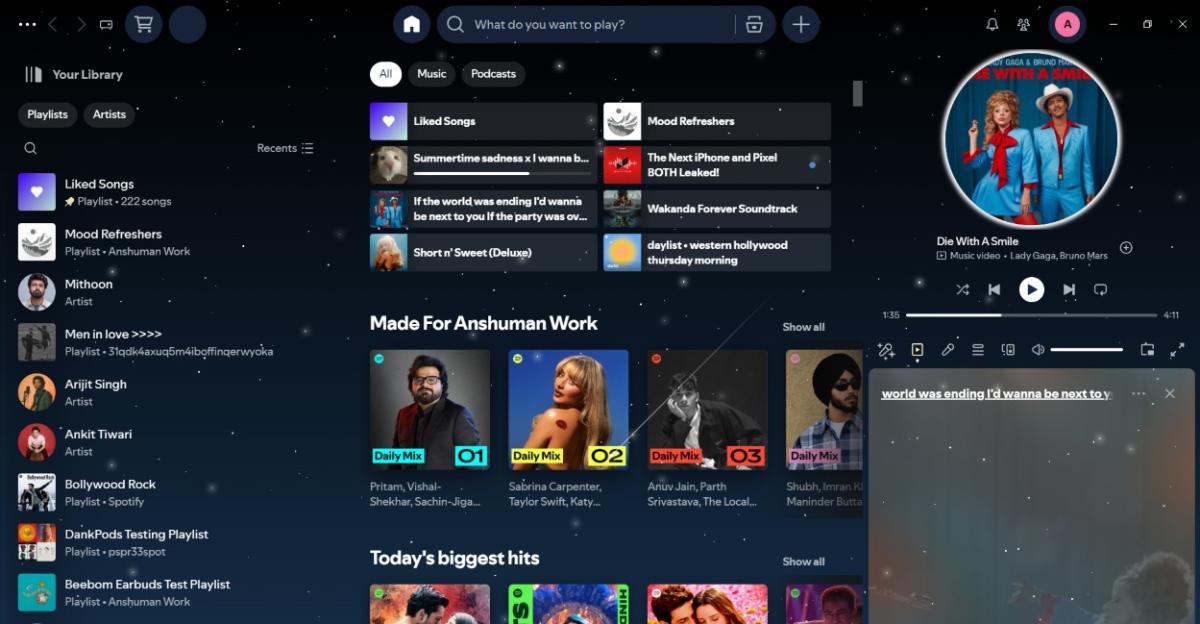Toggle shuffle playback
The height and width of the screenshot is (624, 1200).
coord(962,289)
